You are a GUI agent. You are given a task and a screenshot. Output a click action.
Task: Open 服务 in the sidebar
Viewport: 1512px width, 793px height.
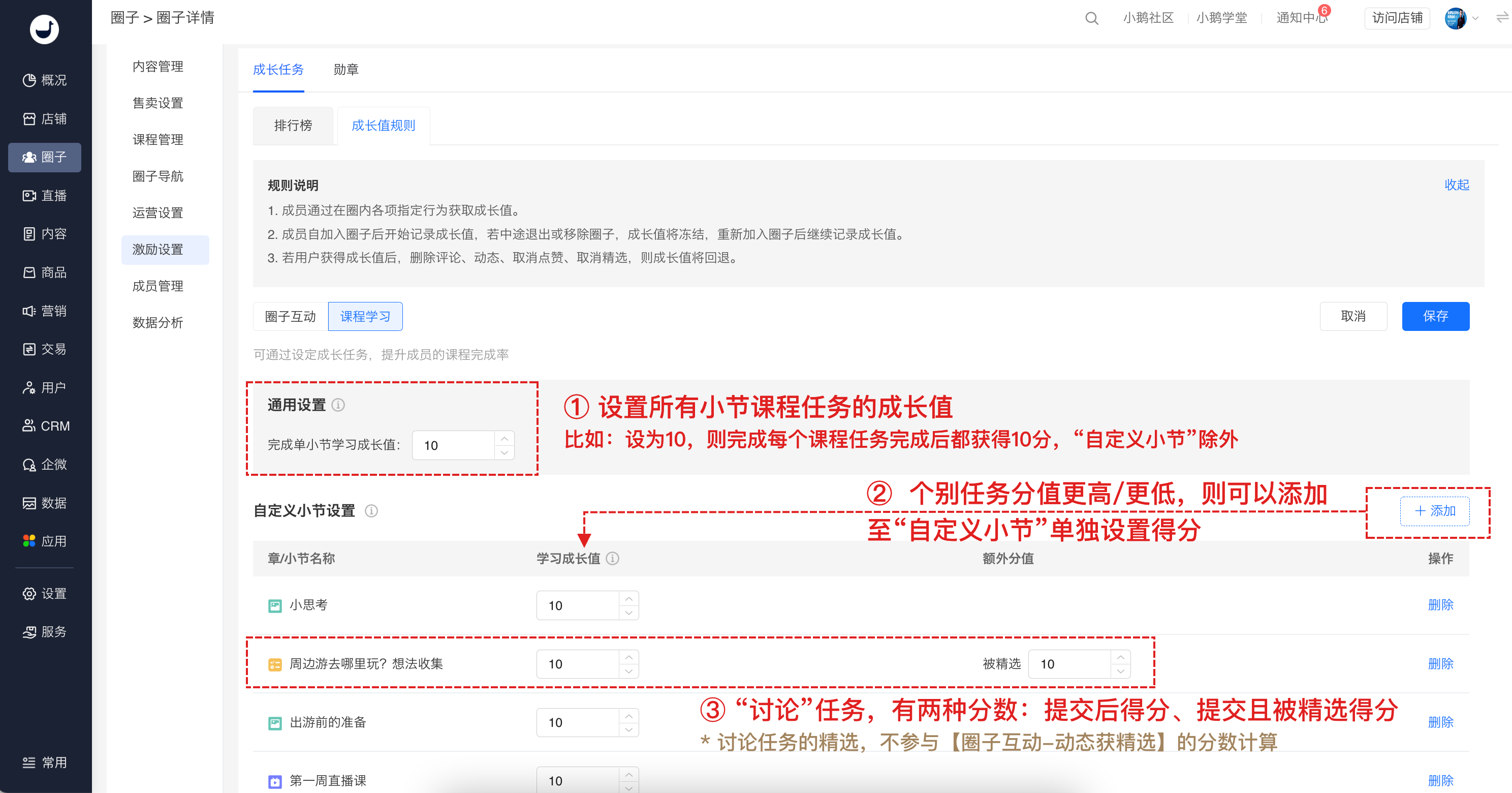point(45,632)
